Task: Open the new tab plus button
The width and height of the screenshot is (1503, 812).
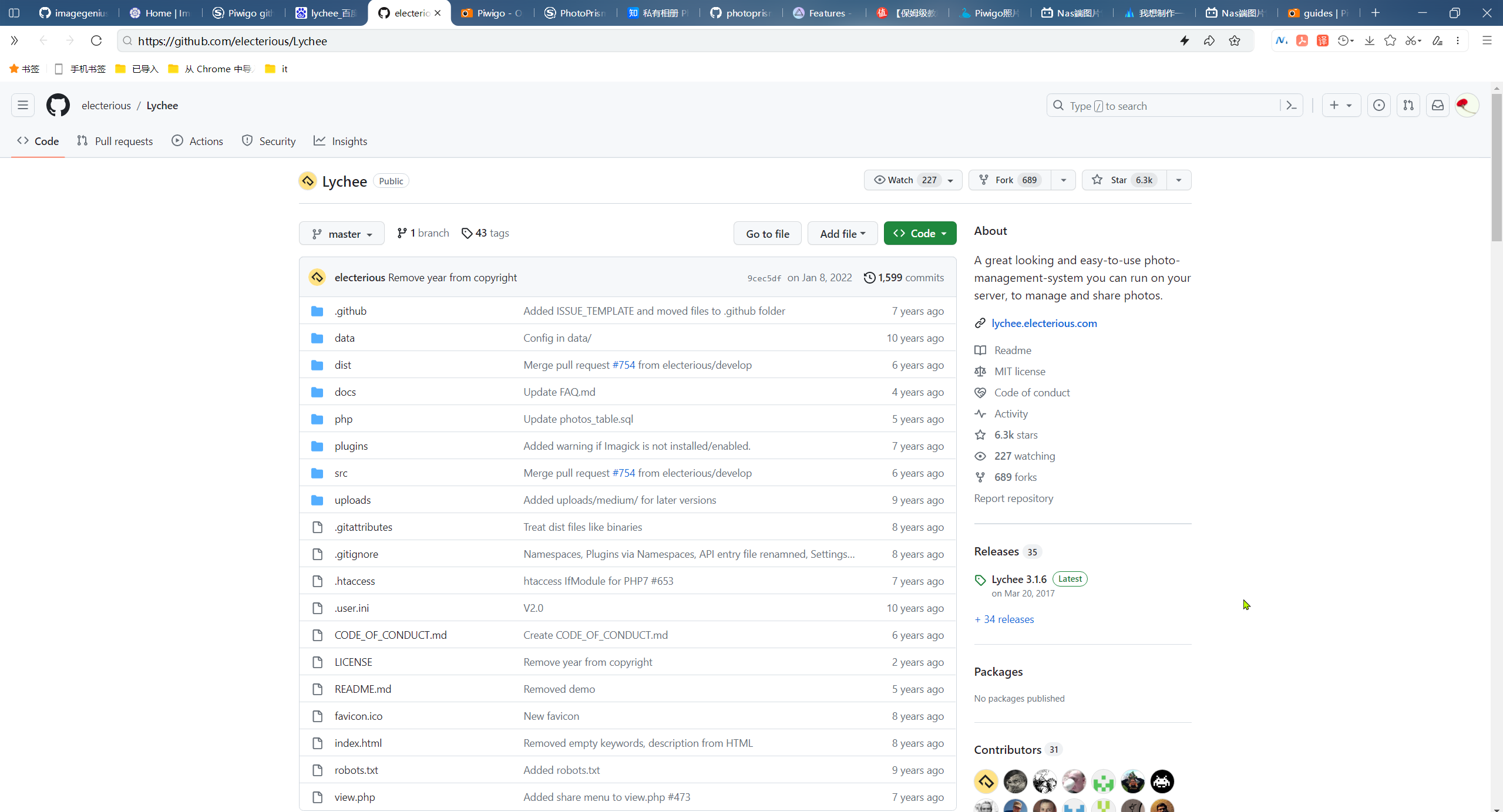Action: 1376,13
